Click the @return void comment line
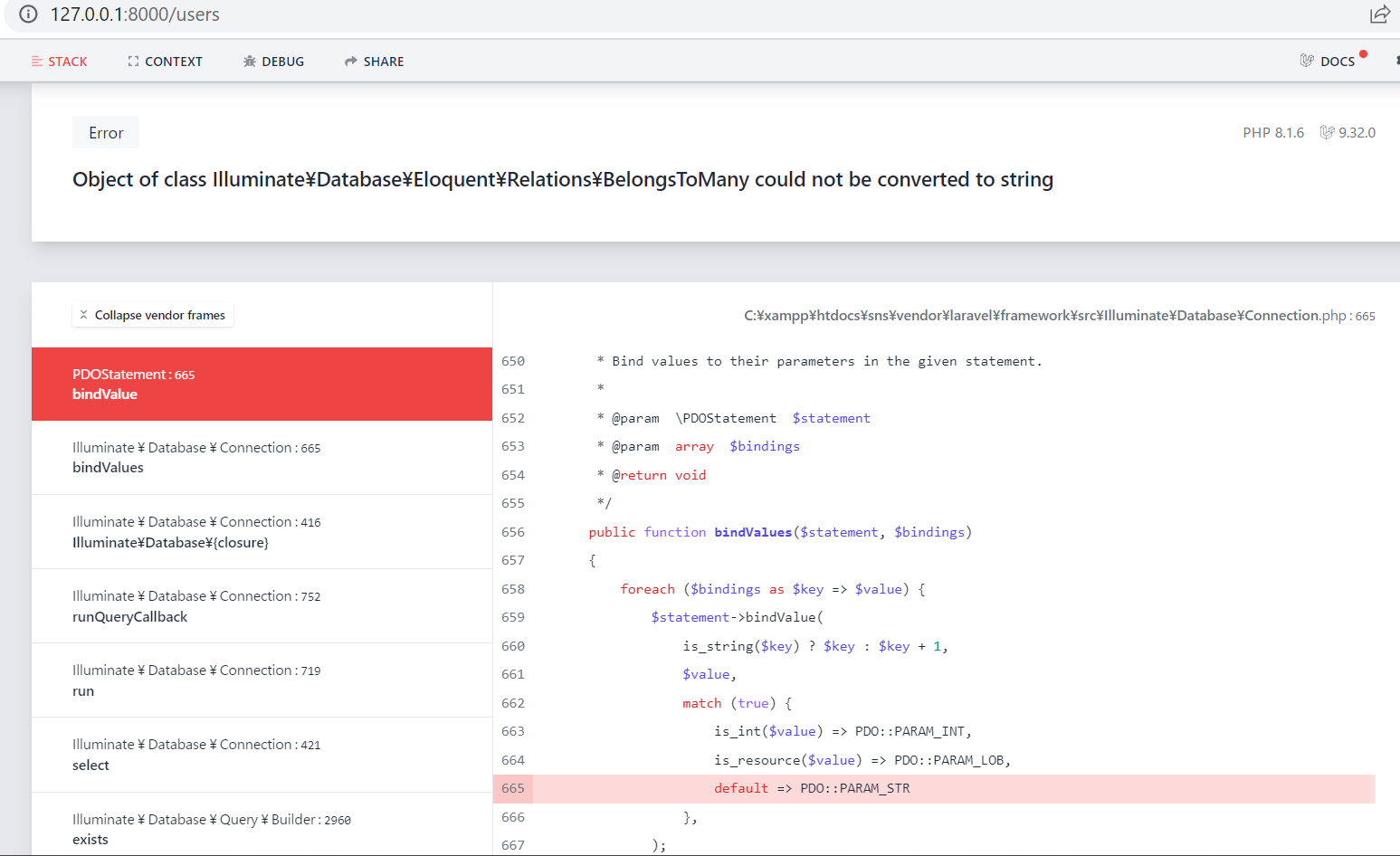 pyautogui.click(x=652, y=475)
